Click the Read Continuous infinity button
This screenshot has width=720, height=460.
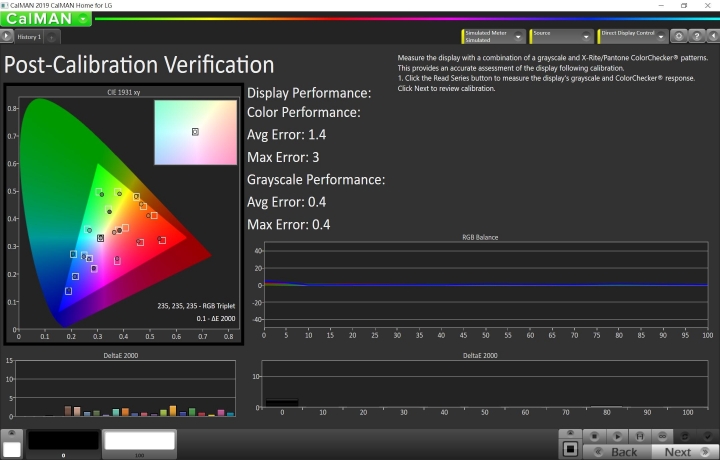(x=662, y=436)
